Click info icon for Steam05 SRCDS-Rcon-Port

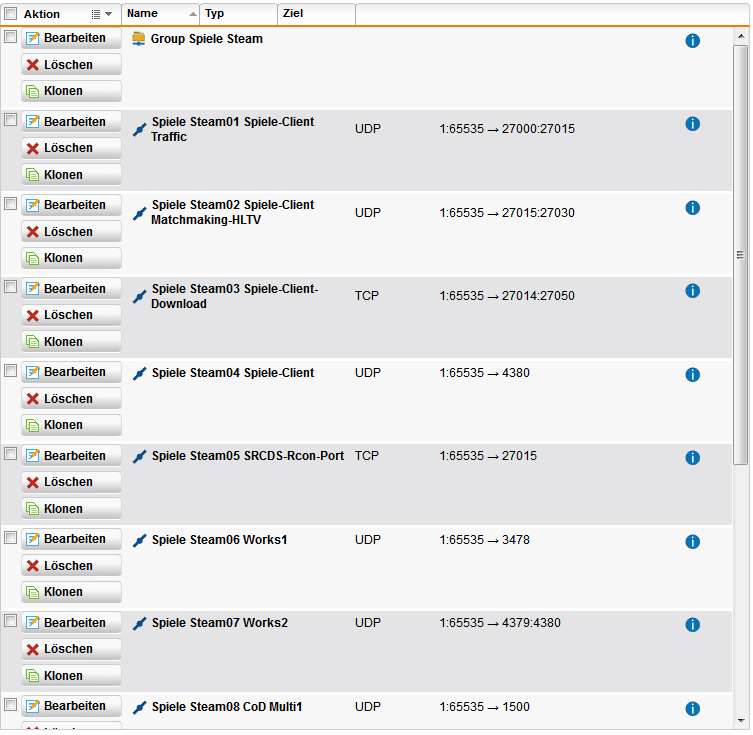pyautogui.click(x=692, y=458)
